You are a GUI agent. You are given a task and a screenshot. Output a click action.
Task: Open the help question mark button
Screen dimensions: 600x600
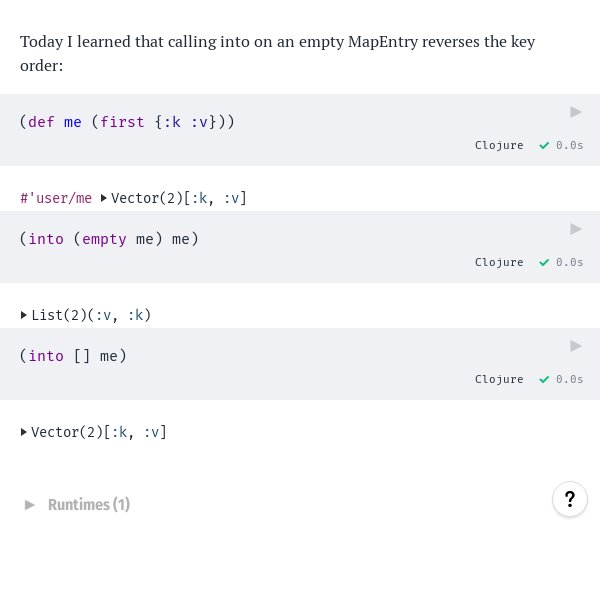coord(569,499)
